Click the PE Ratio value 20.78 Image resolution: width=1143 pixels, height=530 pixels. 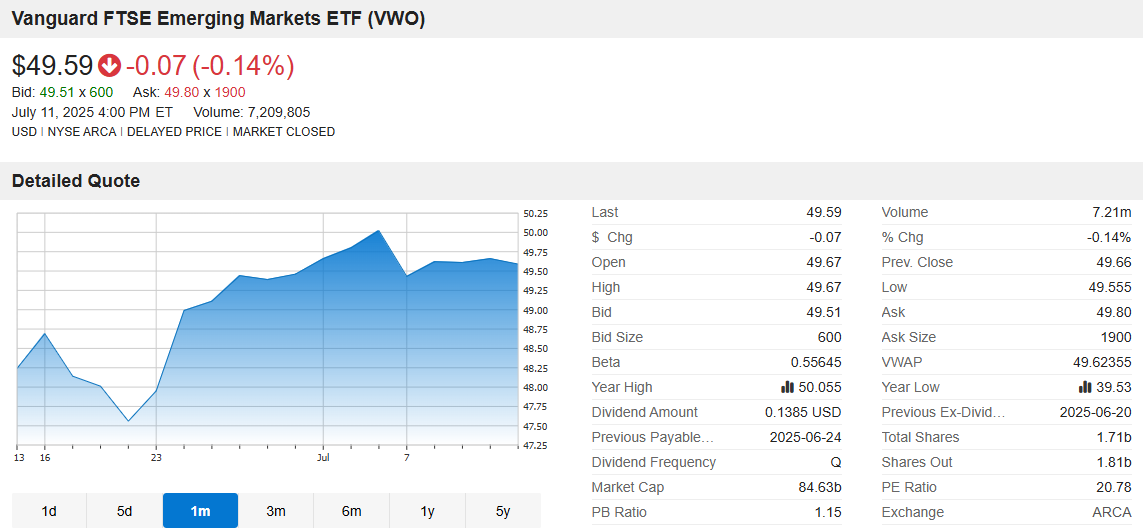point(1115,487)
